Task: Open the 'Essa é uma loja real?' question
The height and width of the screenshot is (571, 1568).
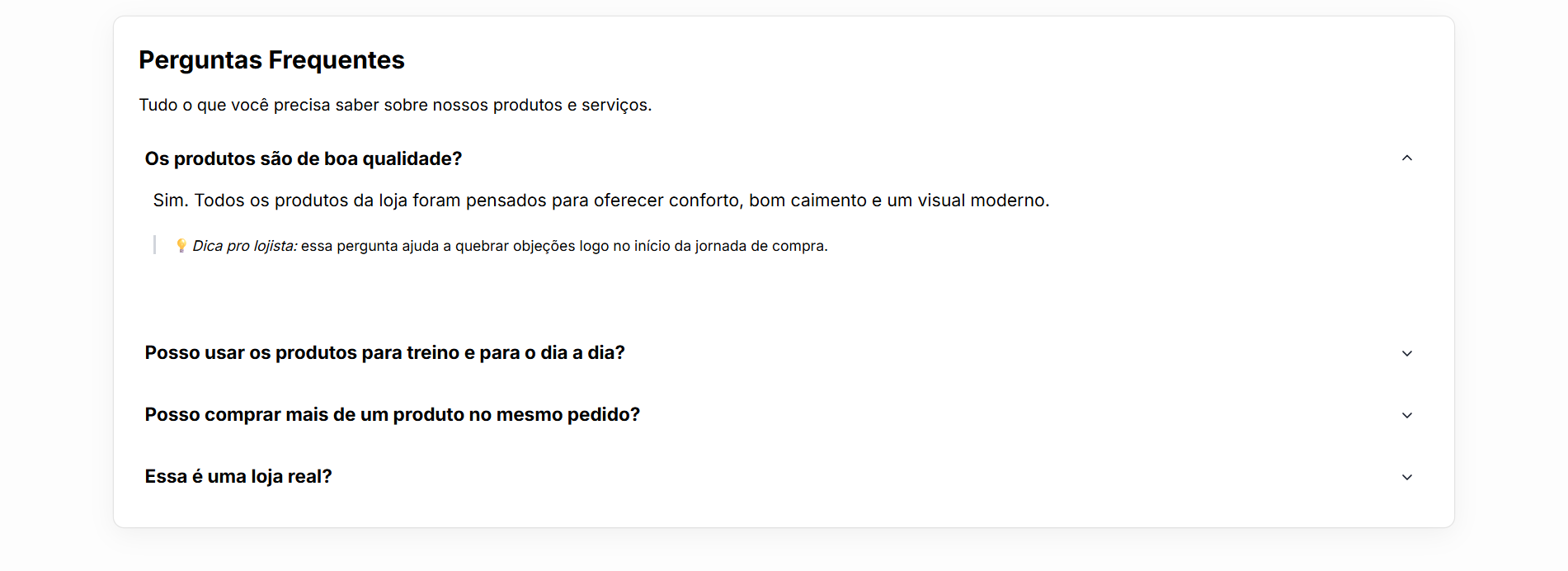Action: point(238,477)
